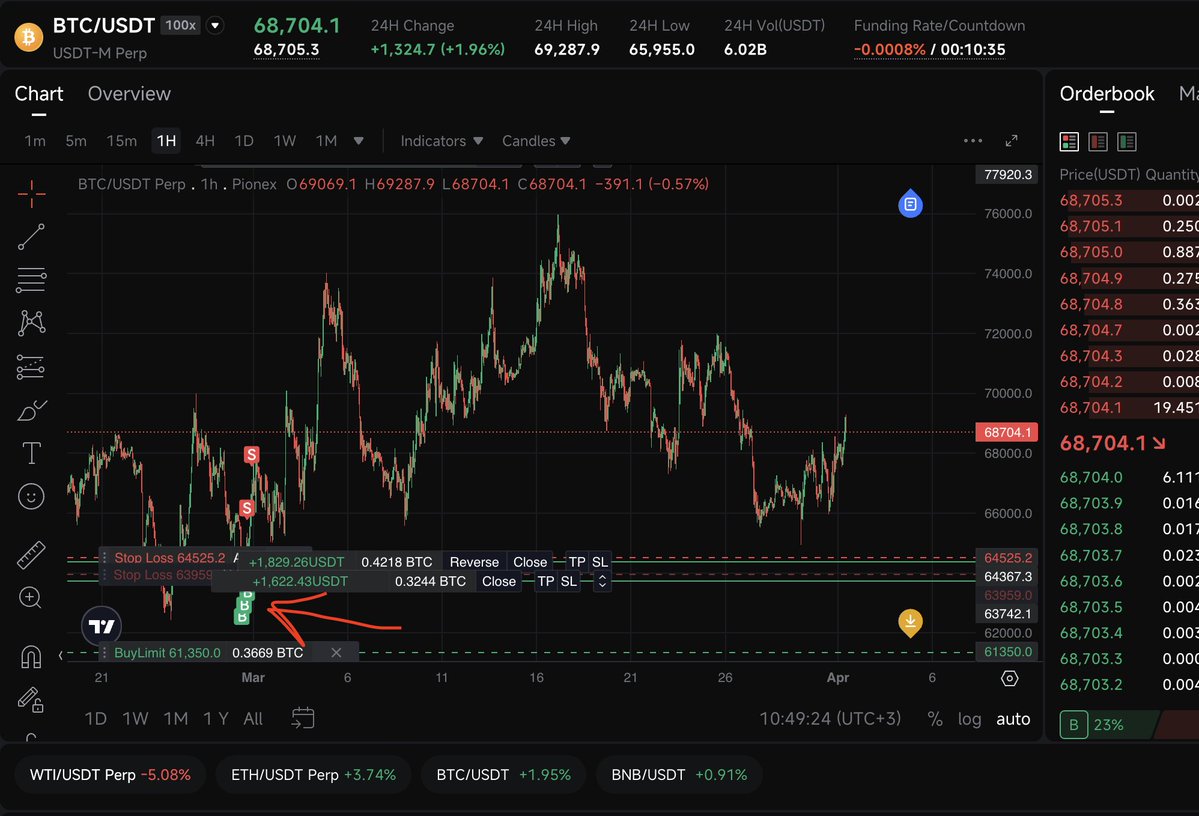Viewport: 1199px width, 816px height.
Task: Open the BTC/USDT pair selector dropdown
Action: point(215,25)
